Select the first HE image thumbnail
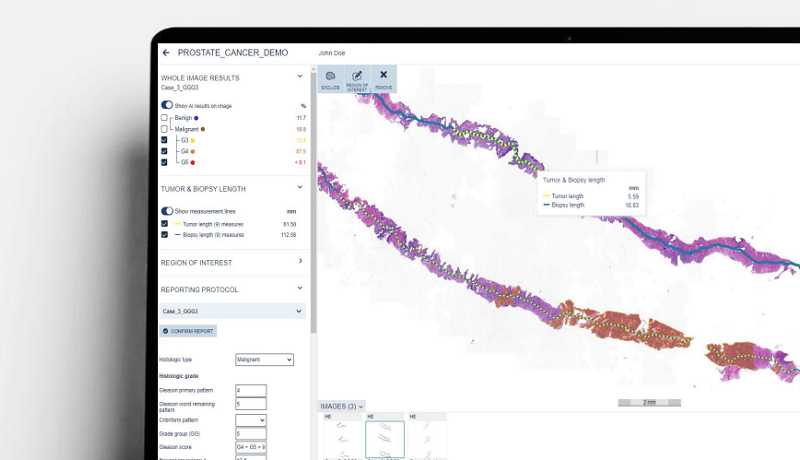The width and height of the screenshot is (800, 460). click(340, 438)
